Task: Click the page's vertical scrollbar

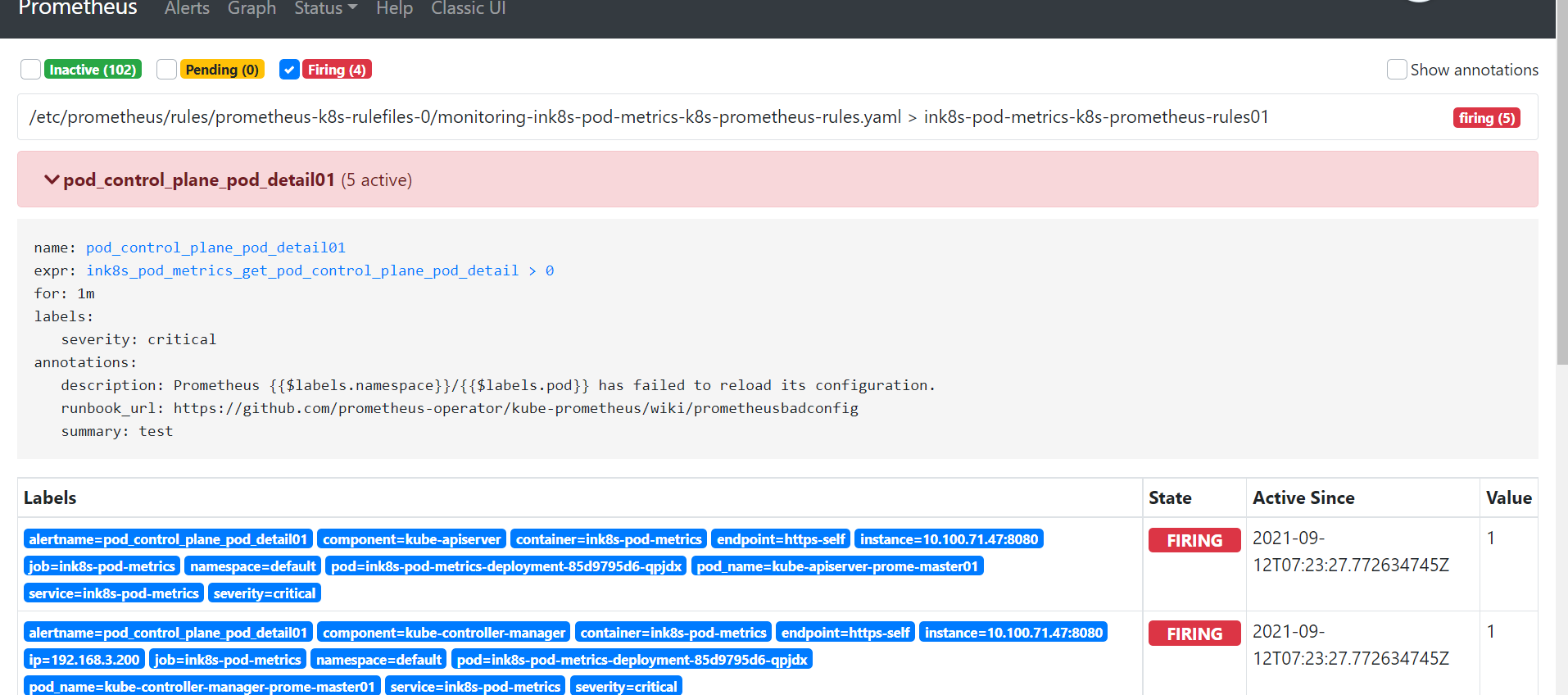Action: 1561,184
